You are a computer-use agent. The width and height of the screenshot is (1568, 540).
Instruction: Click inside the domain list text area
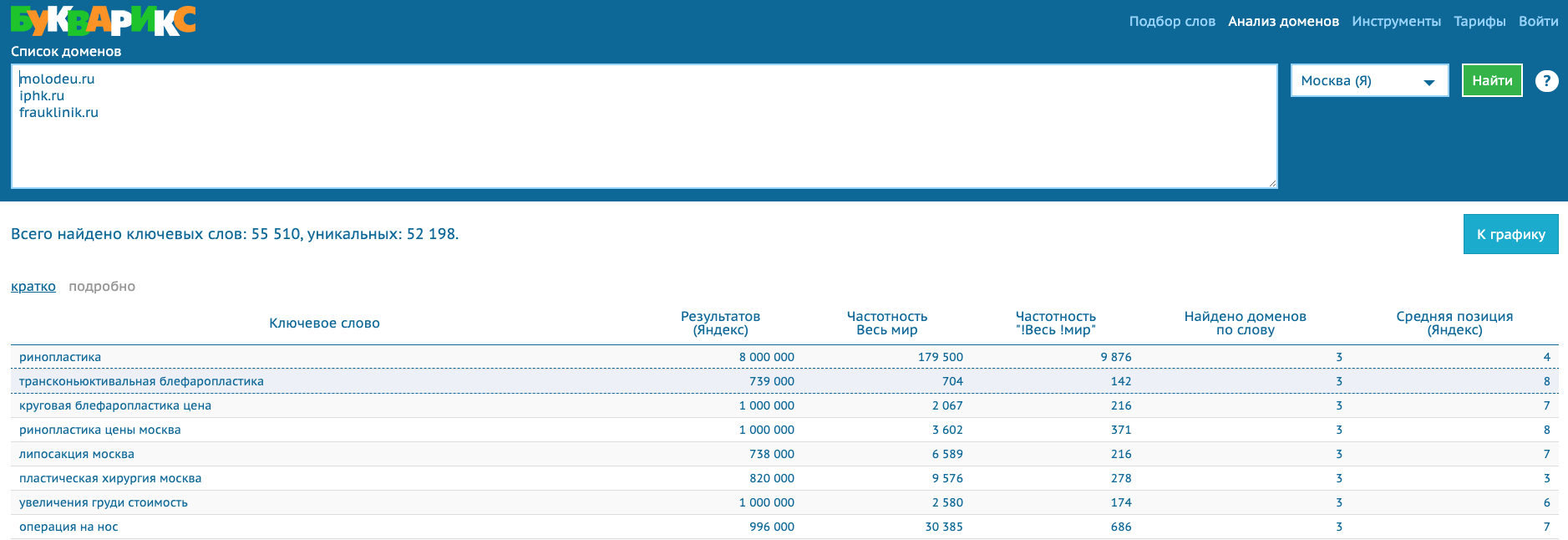tap(644, 126)
